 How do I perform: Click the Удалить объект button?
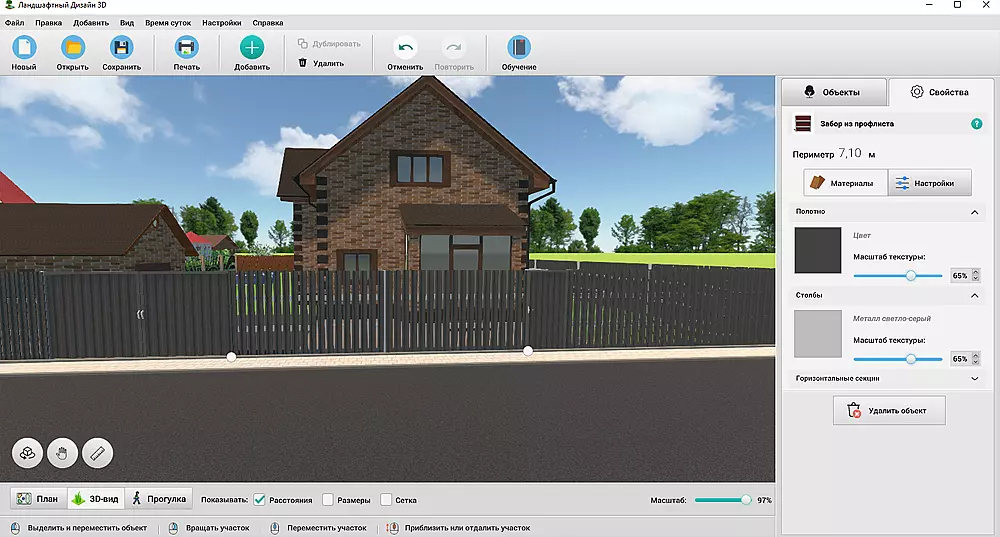889,410
